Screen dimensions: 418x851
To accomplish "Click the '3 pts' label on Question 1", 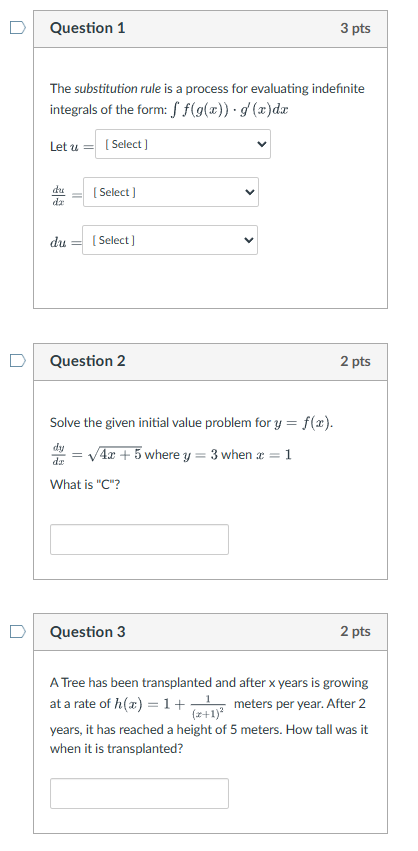I will [x=356, y=28].
